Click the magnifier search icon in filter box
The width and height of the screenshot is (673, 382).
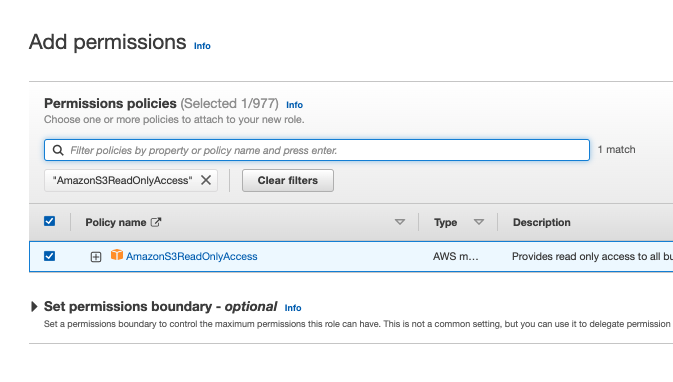[58, 150]
